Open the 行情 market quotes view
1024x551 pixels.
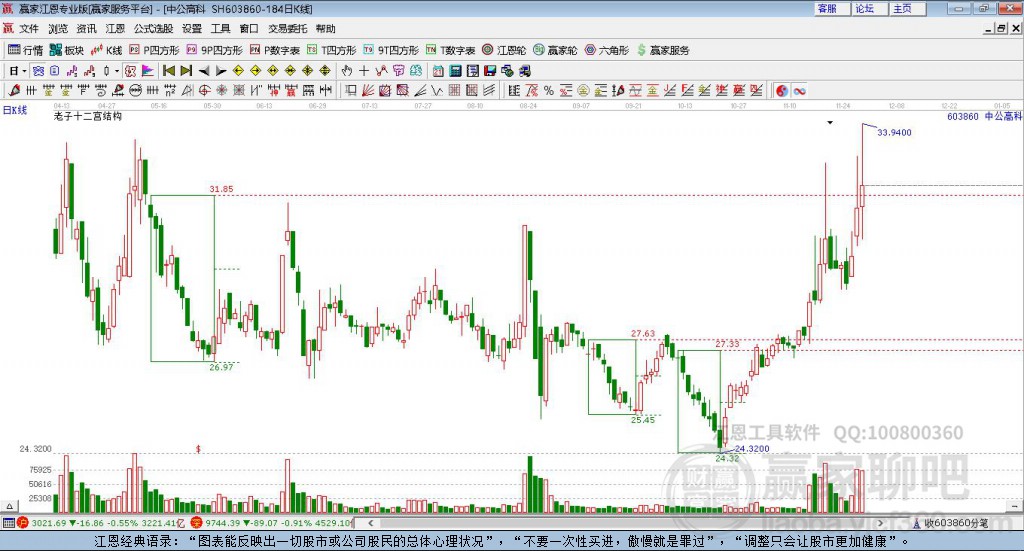coord(25,50)
